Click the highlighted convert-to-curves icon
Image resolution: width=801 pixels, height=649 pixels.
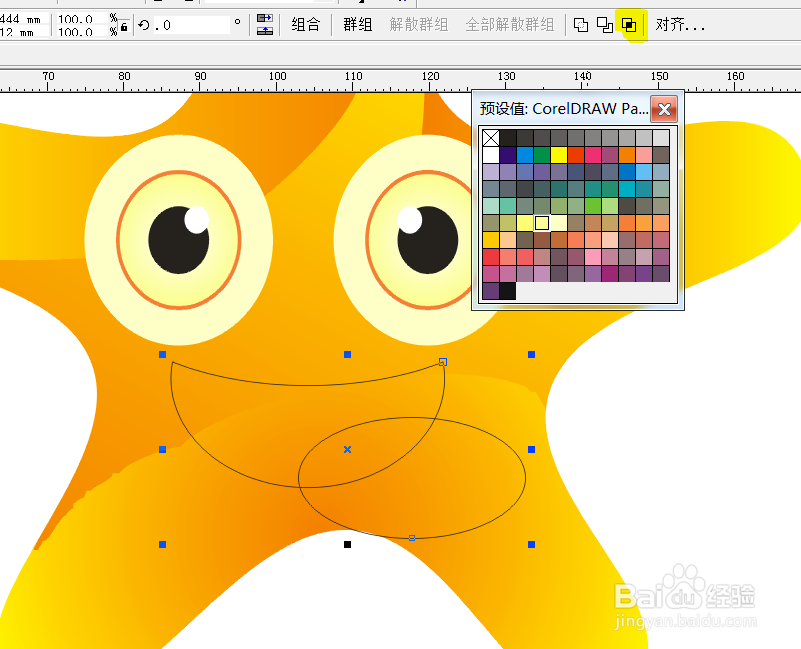click(x=630, y=23)
